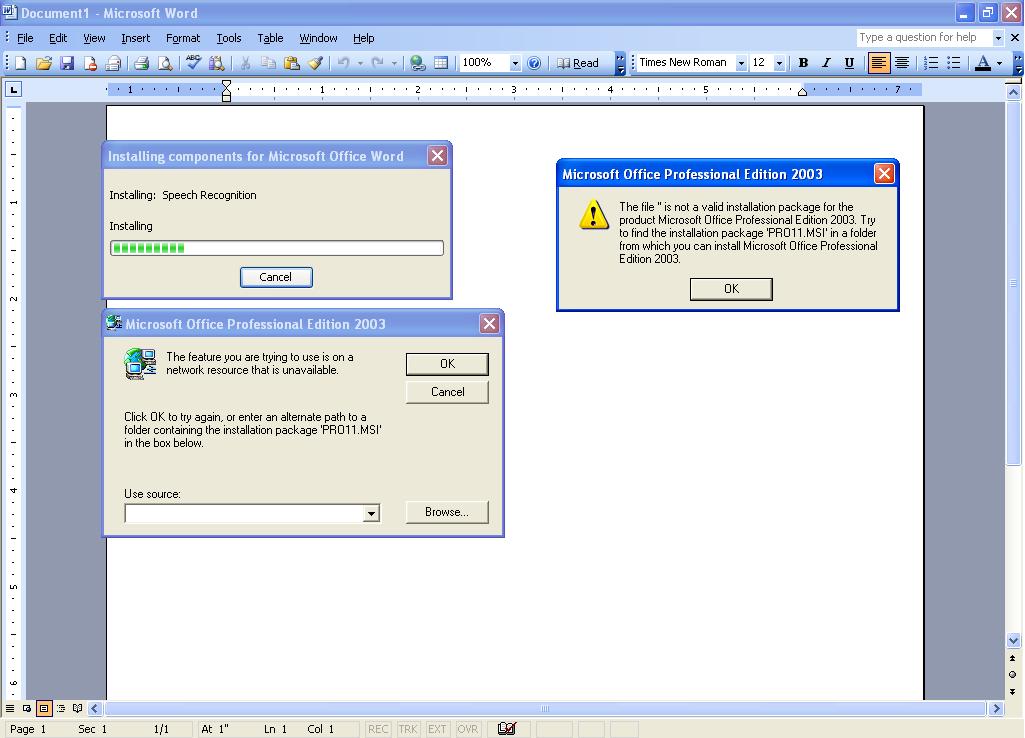Viewport: 1025px width, 738px height.
Task: Click the Undo arrow icon
Action: pyautogui.click(x=344, y=63)
